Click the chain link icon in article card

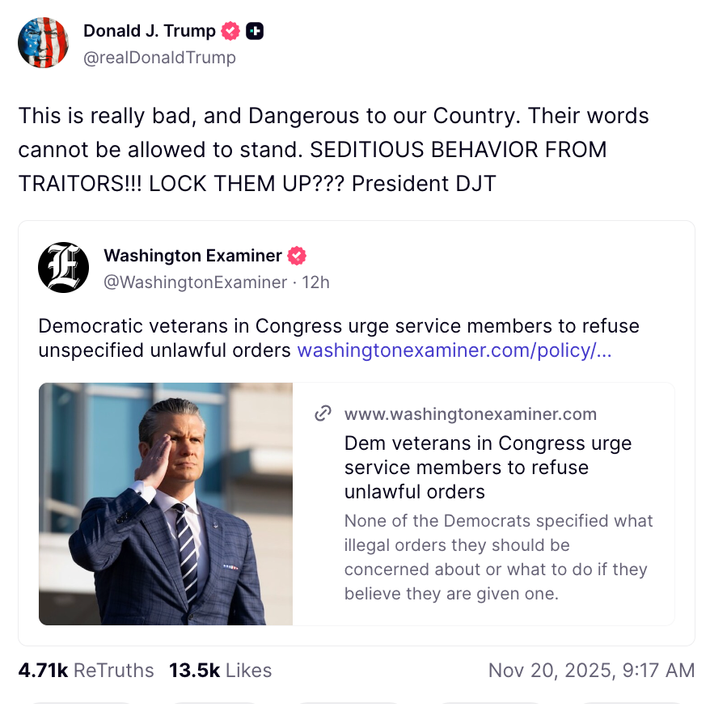(323, 414)
